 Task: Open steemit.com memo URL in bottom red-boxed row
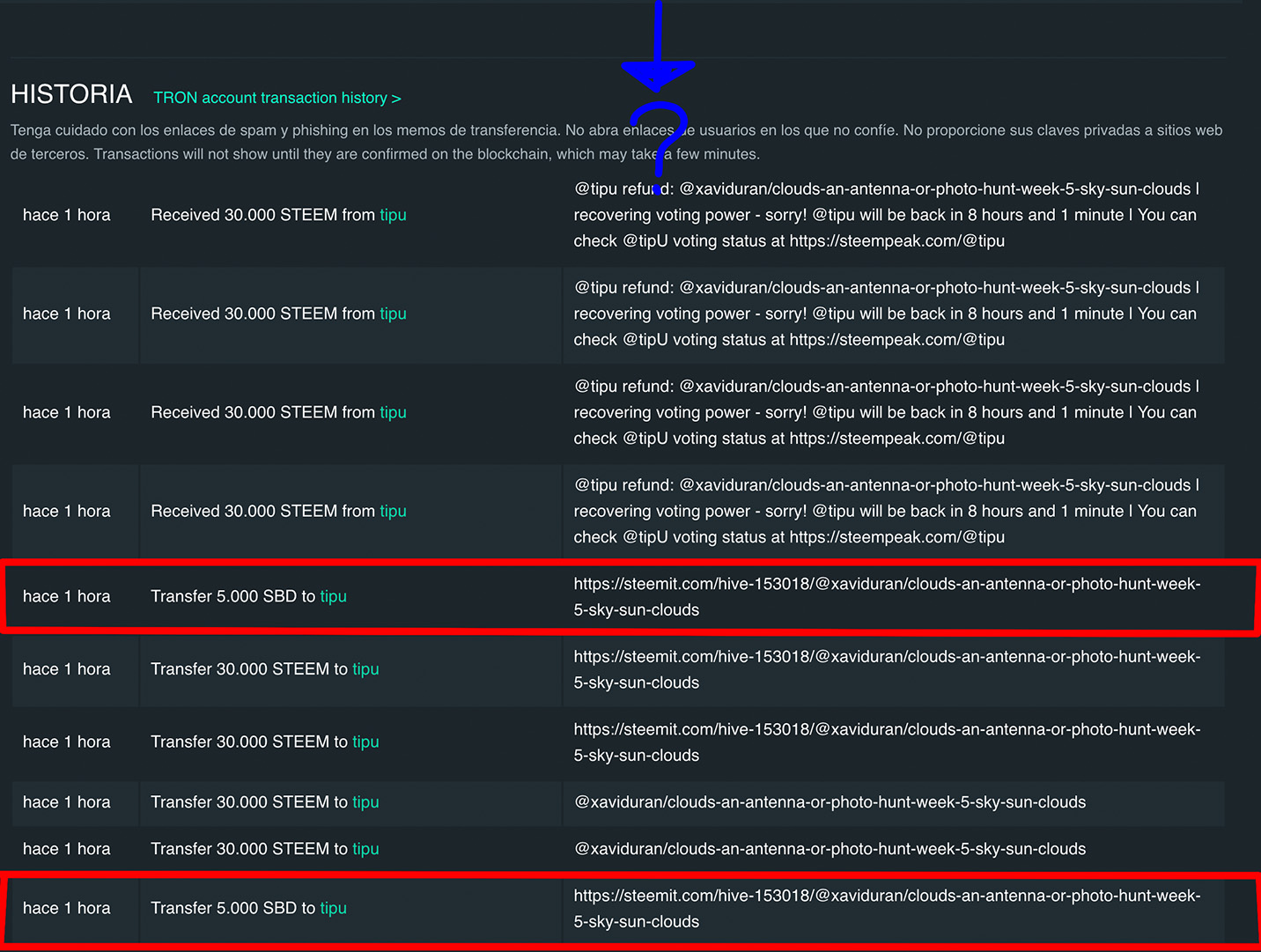[x=887, y=909]
